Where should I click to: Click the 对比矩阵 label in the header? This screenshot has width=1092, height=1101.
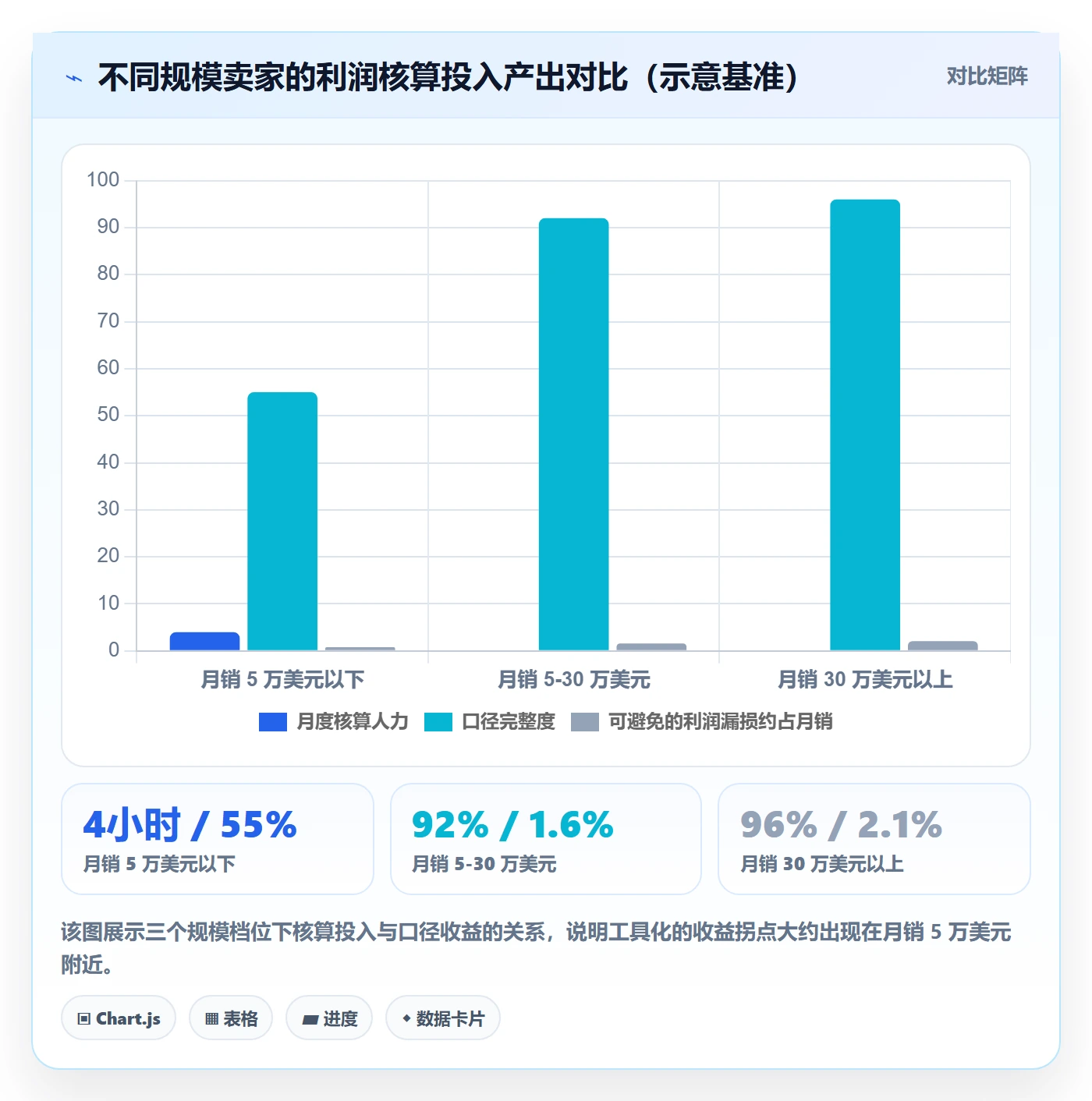(987, 76)
